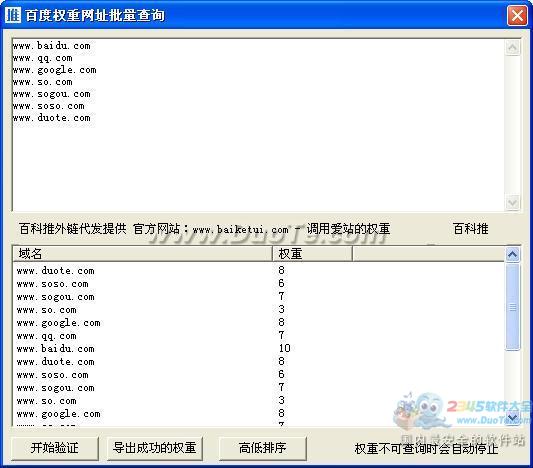This screenshot has height=468, width=533.
Task: Close the 百度权重网址批量查询 window
Action: [517, 15]
